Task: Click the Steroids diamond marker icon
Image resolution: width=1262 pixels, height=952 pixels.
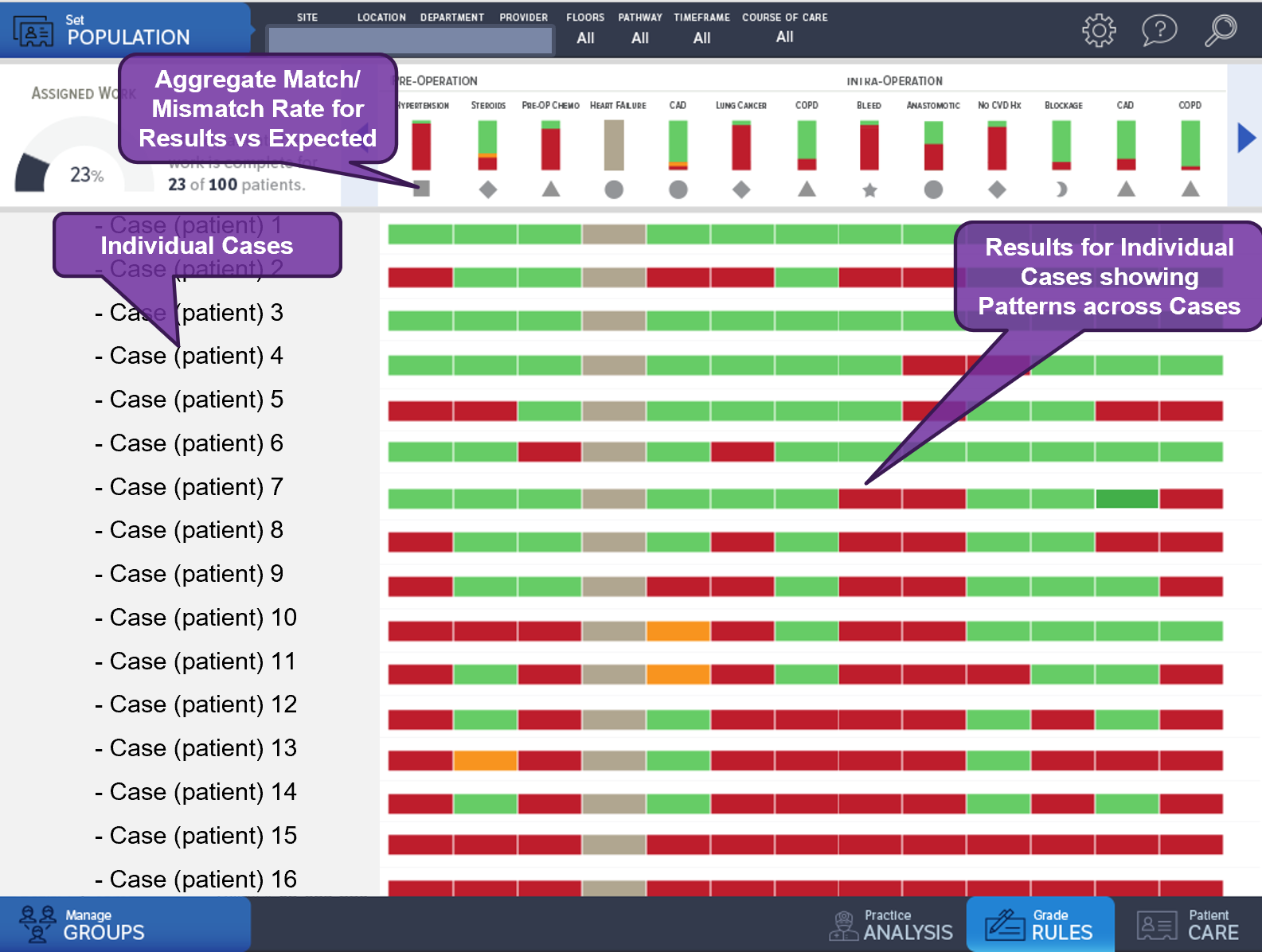Action: click(x=488, y=189)
